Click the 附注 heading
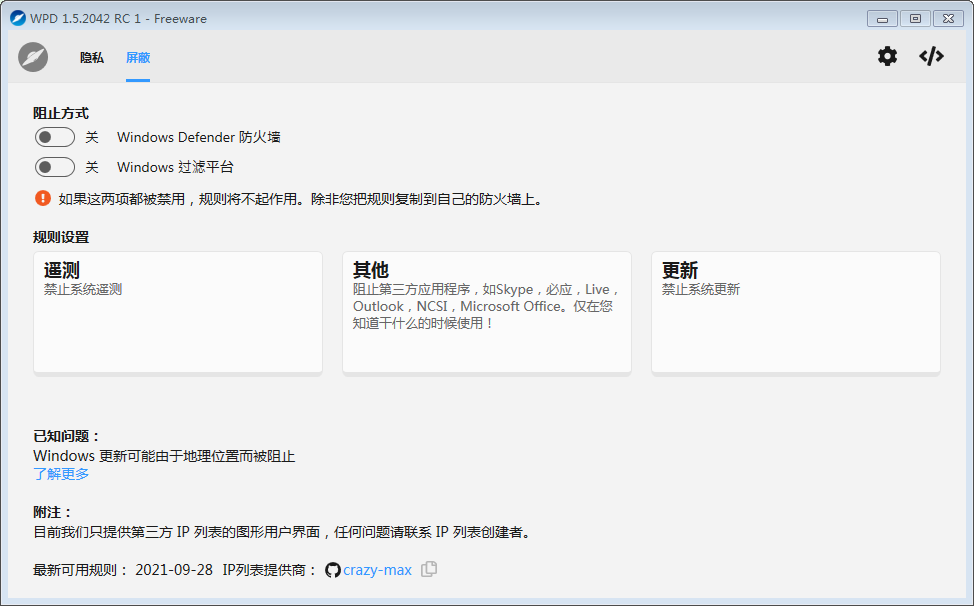 53,512
